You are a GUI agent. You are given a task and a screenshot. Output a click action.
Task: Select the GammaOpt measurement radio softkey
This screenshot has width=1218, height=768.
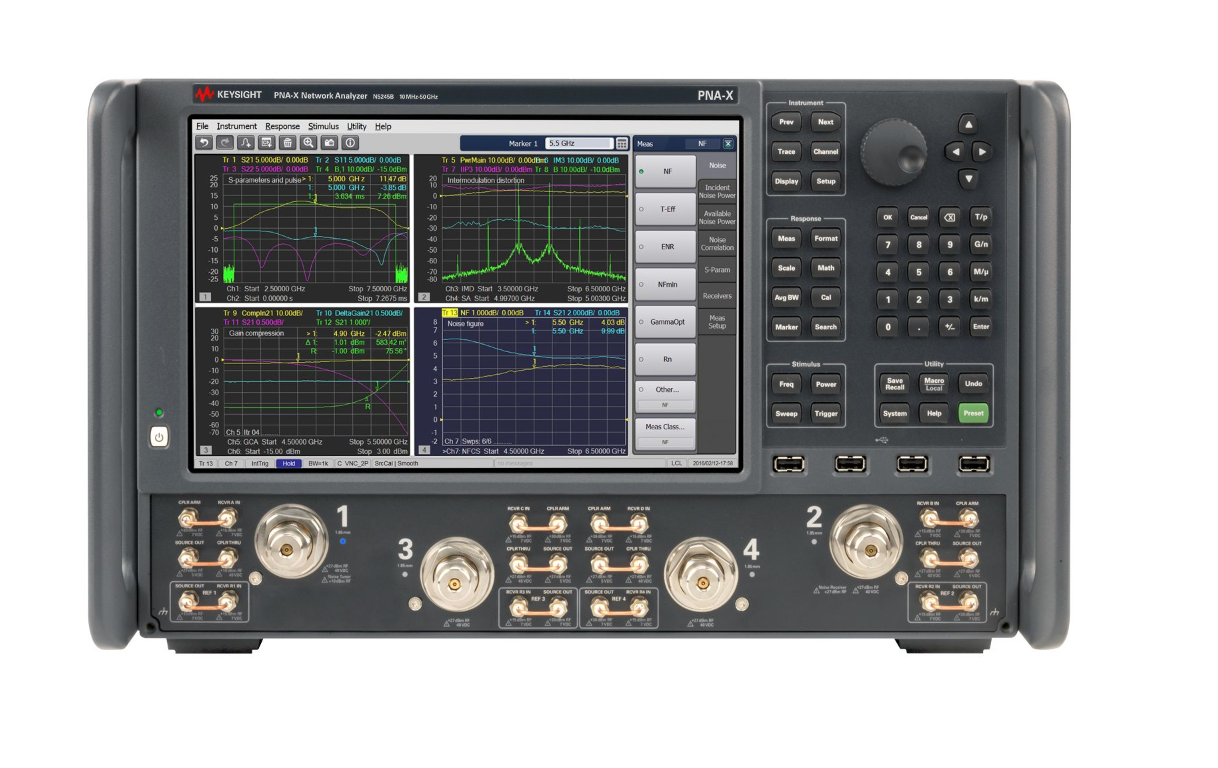(x=665, y=321)
